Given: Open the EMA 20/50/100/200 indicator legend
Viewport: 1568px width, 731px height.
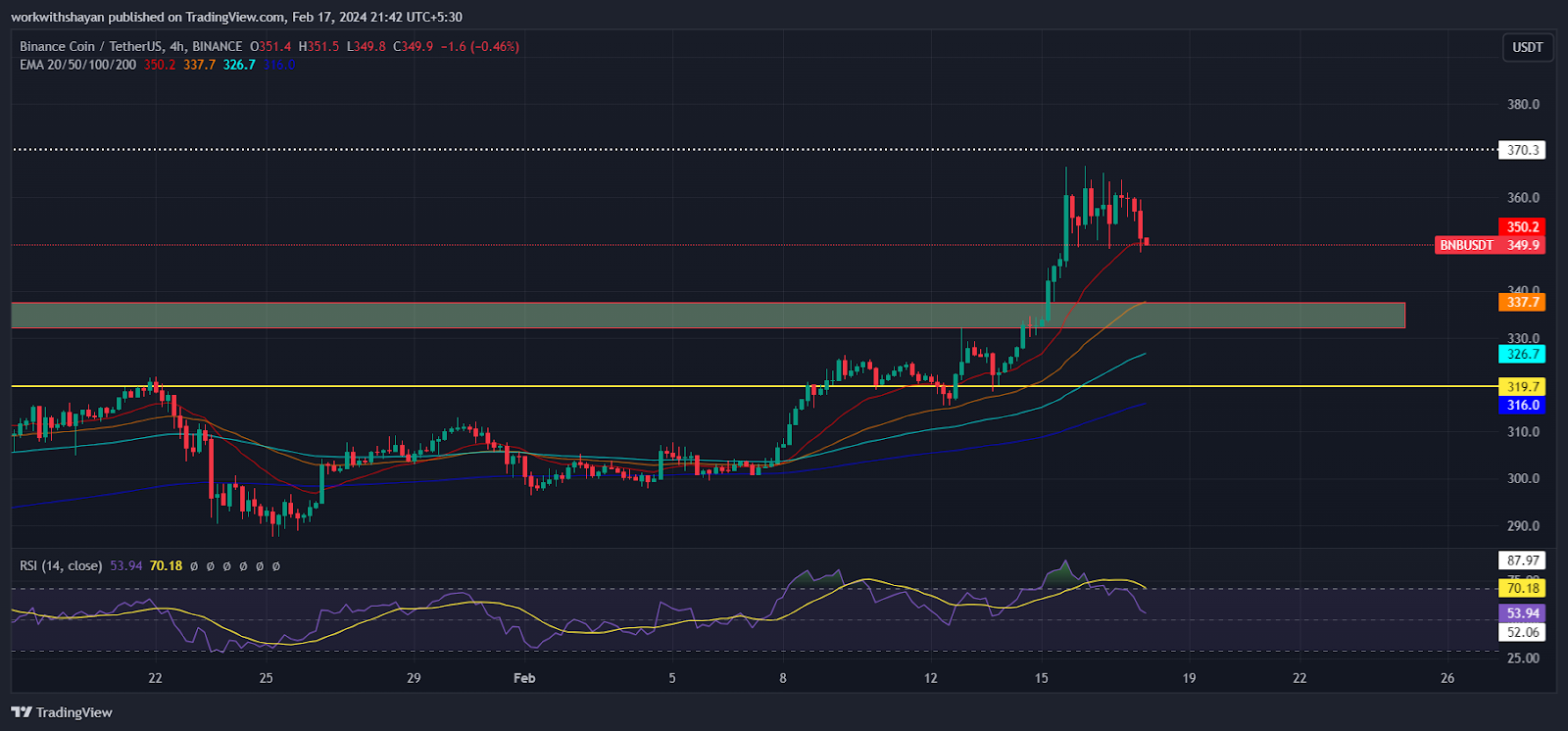Looking at the screenshot, I should coord(77,65).
